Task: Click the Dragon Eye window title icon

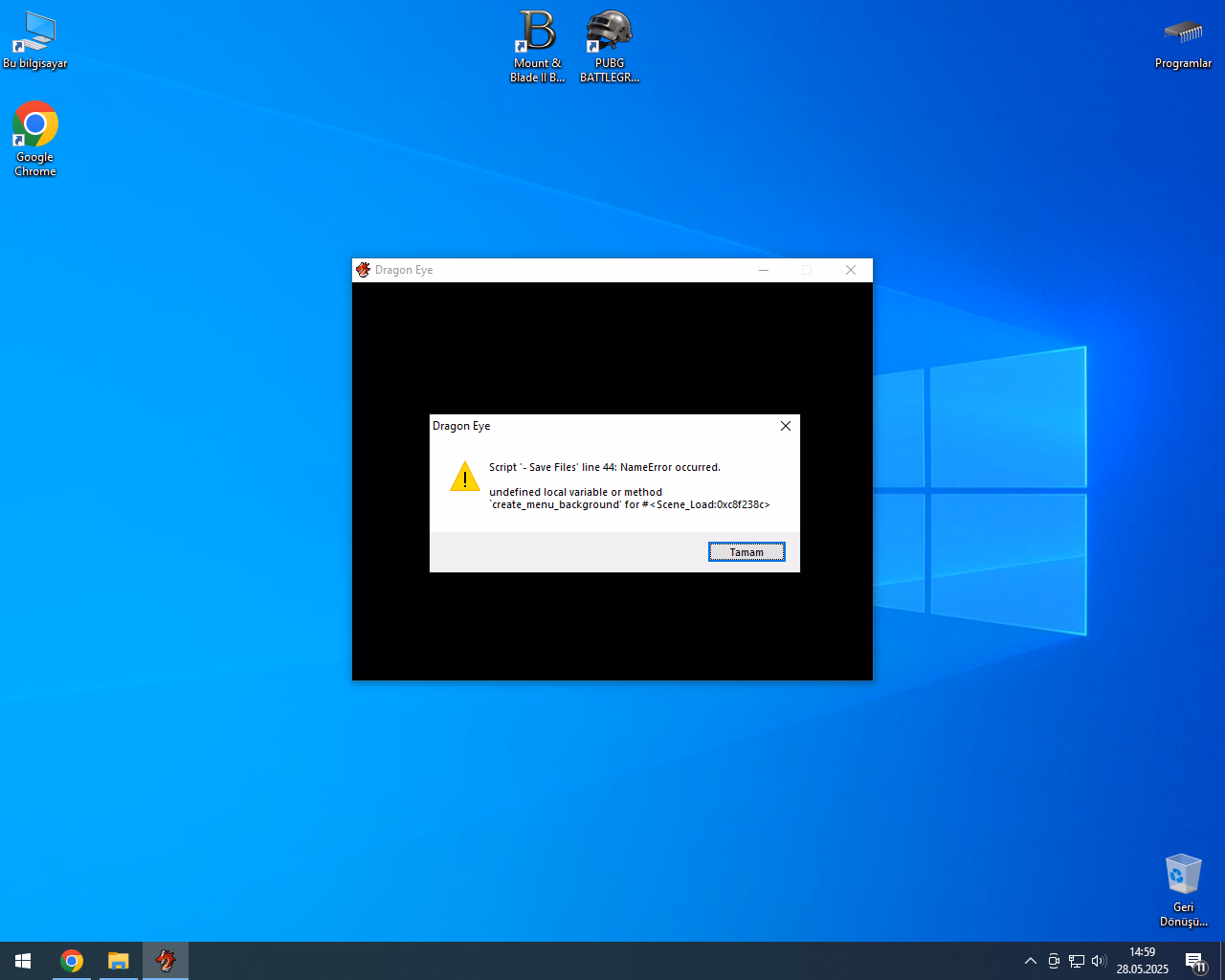Action: (363, 270)
